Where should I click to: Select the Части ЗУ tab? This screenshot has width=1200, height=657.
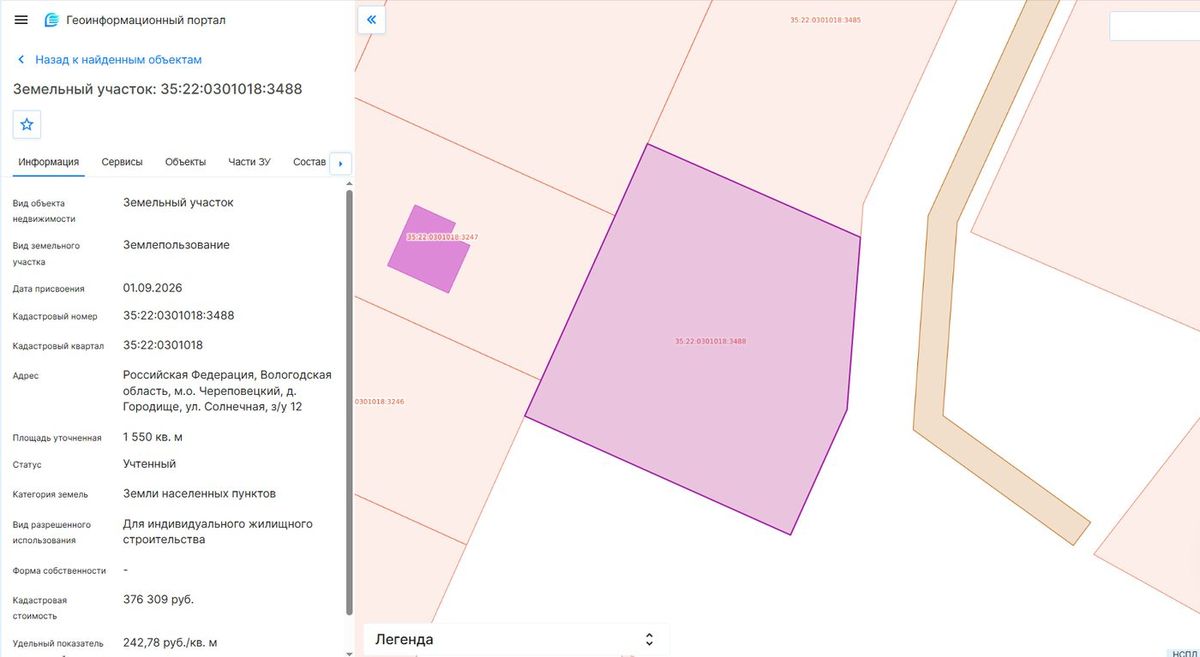249,162
